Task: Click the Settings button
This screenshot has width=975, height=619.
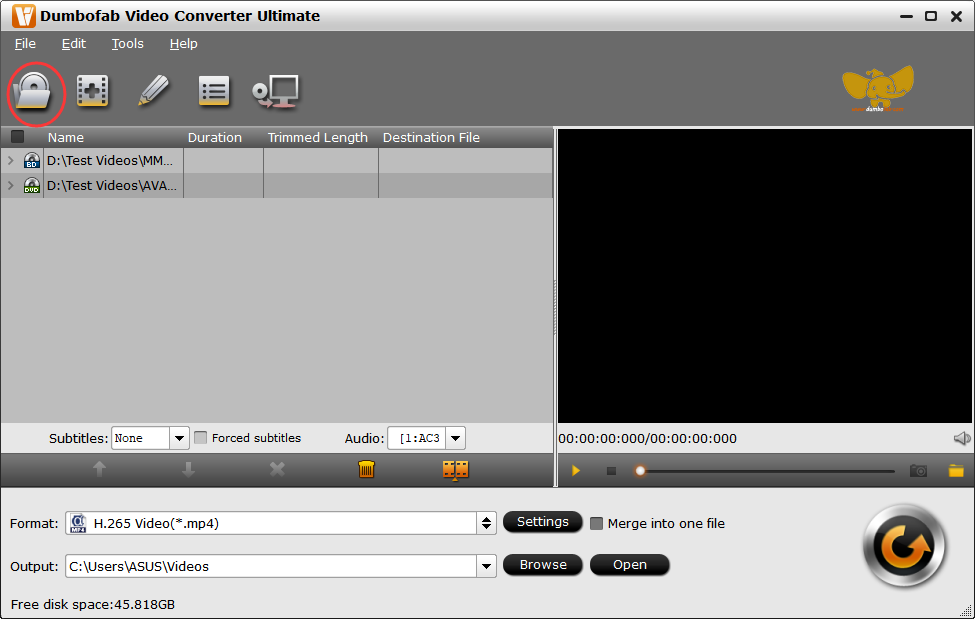Action: click(x=542, y=522)
